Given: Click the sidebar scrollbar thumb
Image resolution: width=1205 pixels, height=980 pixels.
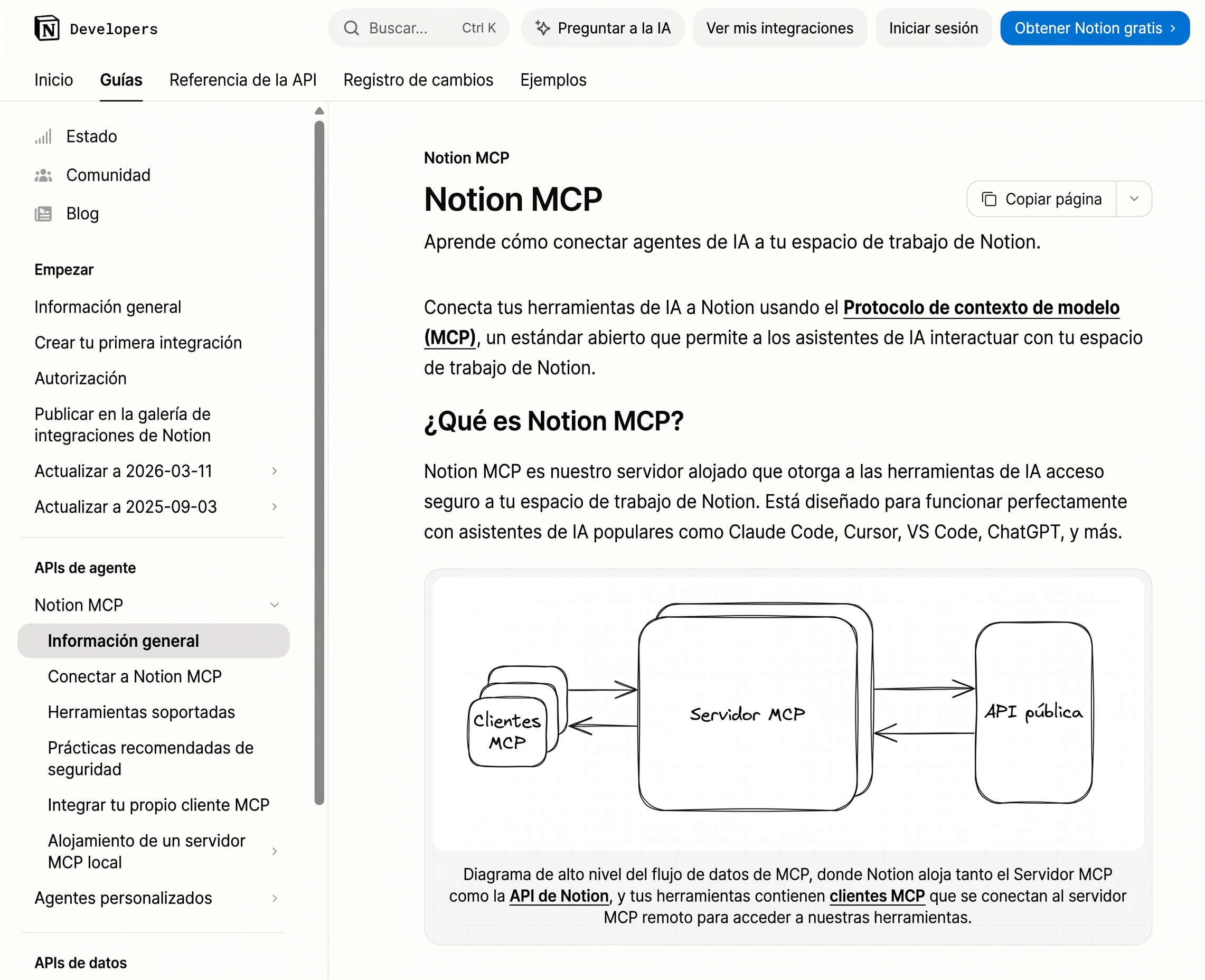Looking at the screenshot, I should pyautogui.click(x=319, y=463).
